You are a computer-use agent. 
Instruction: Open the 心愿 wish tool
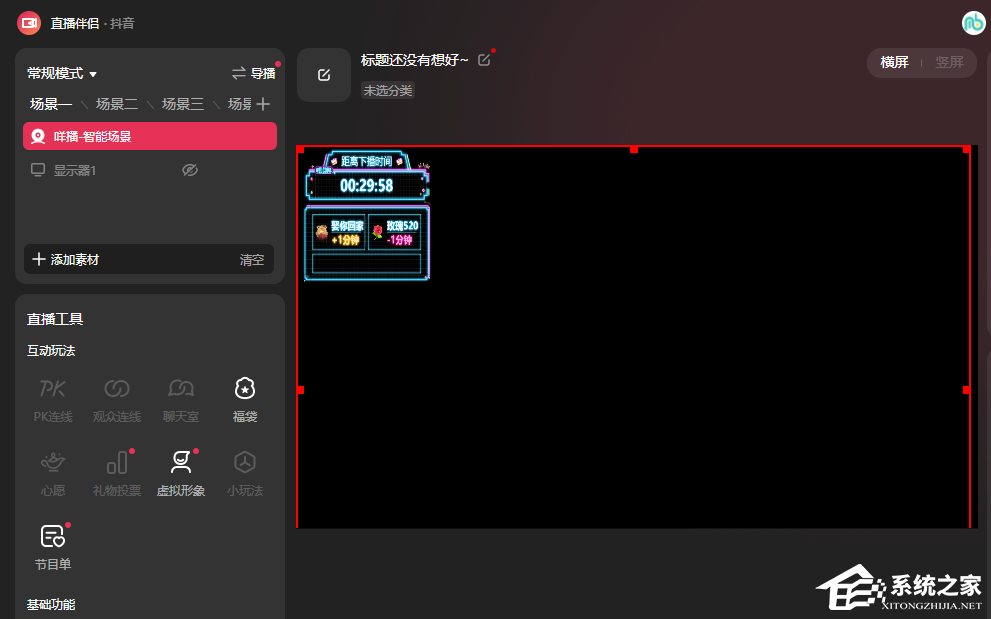click(x=53, y=474)
